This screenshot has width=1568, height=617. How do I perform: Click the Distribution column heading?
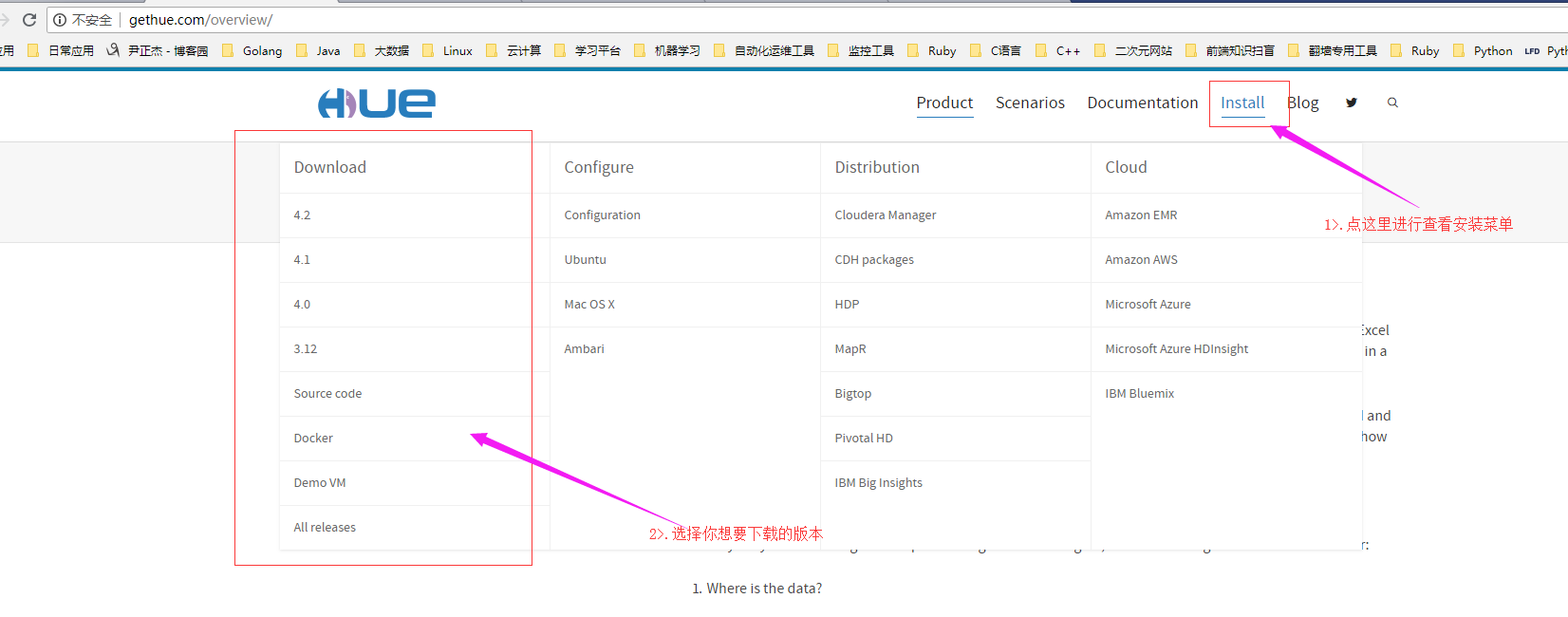point(877,167)
